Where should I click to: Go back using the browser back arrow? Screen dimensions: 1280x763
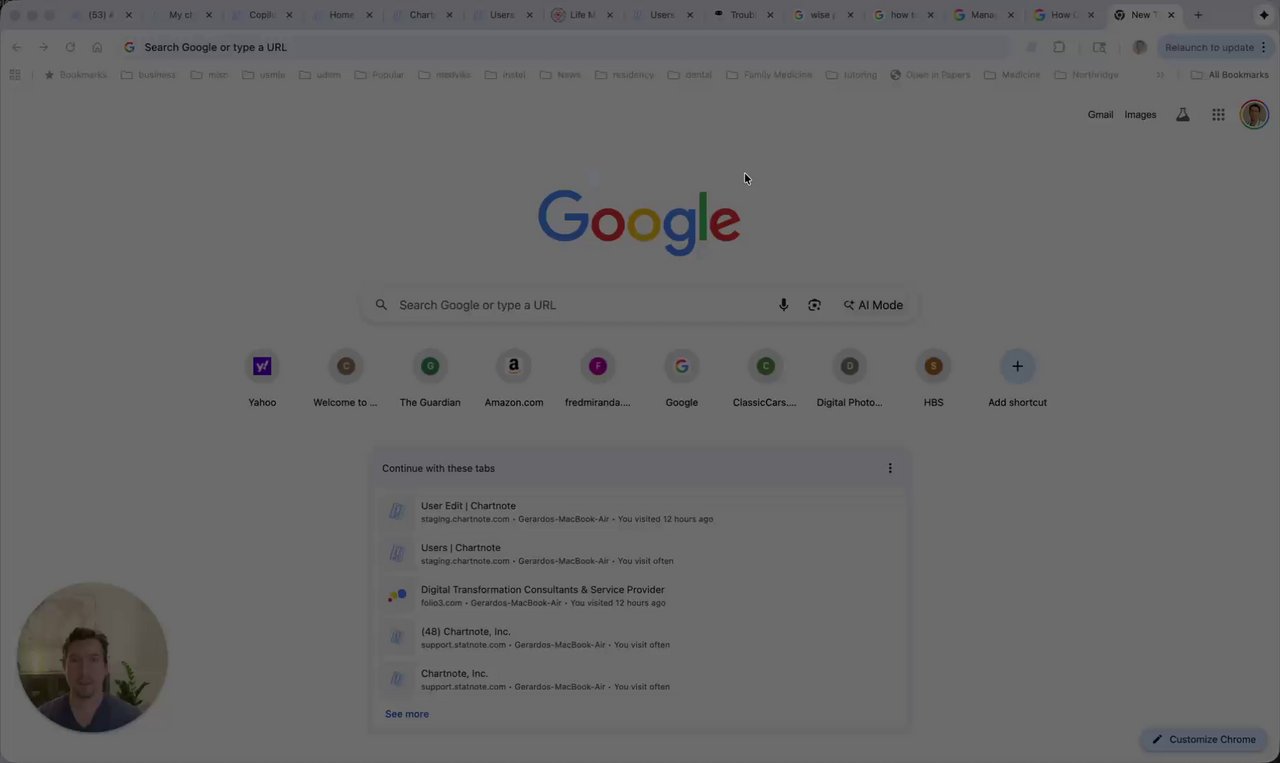(x=17, y=47)
